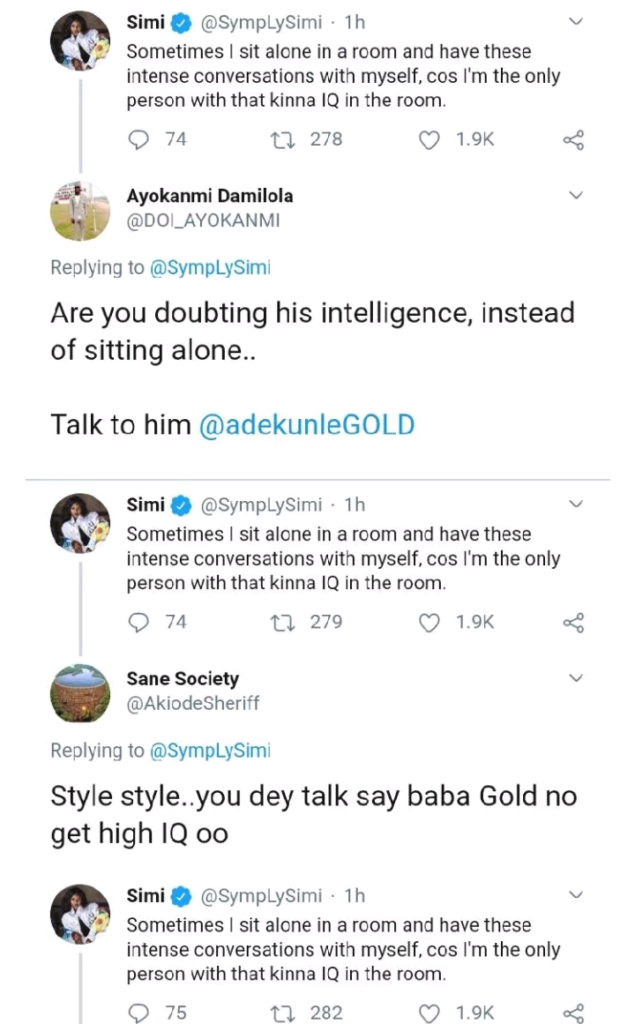Tap the retweet icon with 282 count
Screen dimensions: 635x1024
[x=283, y=1013]
